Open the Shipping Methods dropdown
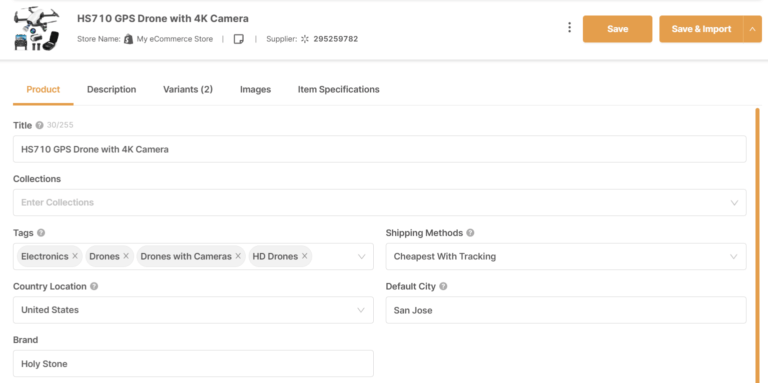768x383 pixels. (566, 256)
